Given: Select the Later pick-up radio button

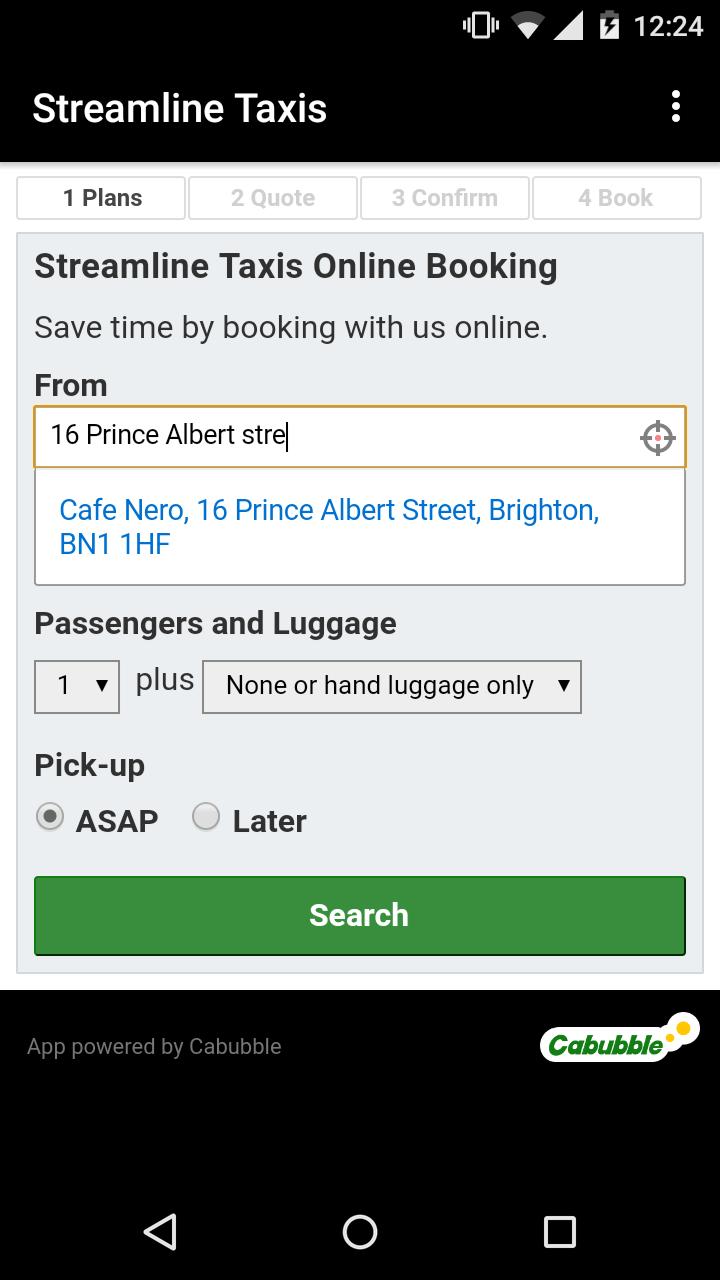Looking at the screenshot, I should coord(206,817).
